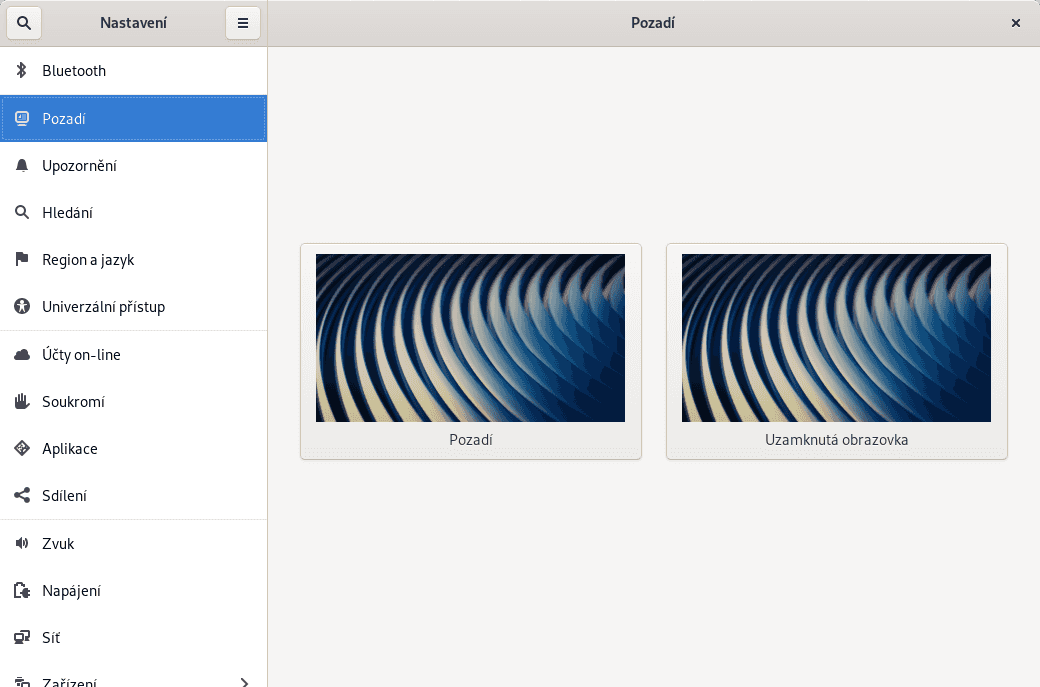Open the Uzamknutá obrazovka wallpaper settings

click(836, 337)
